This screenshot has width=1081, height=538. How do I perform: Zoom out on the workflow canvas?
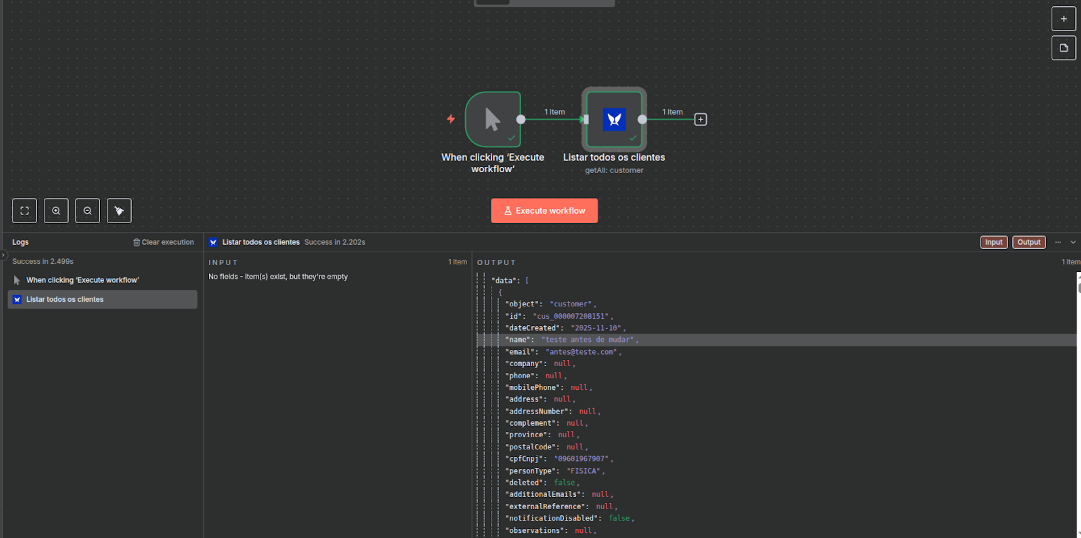(88, 210)
